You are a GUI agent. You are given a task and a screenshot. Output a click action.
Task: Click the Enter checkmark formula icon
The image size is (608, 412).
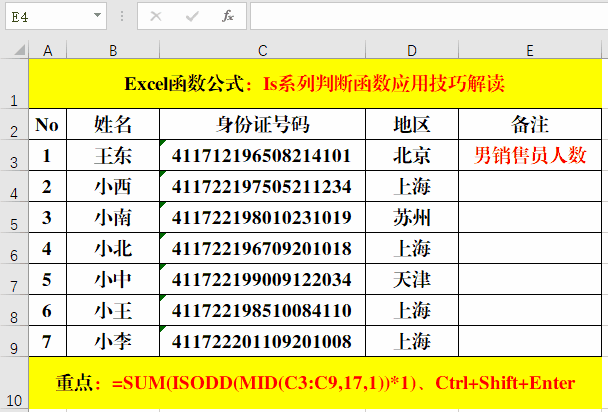(x=192, y=16)
